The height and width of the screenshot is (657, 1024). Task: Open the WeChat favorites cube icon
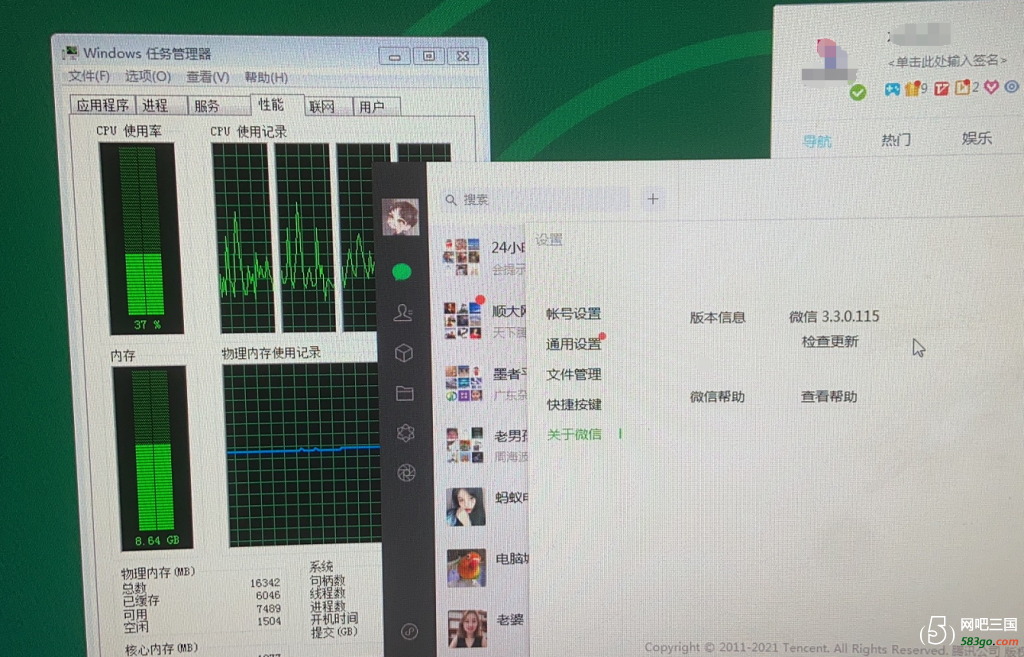pyautogui.click(x=404, y=353)
